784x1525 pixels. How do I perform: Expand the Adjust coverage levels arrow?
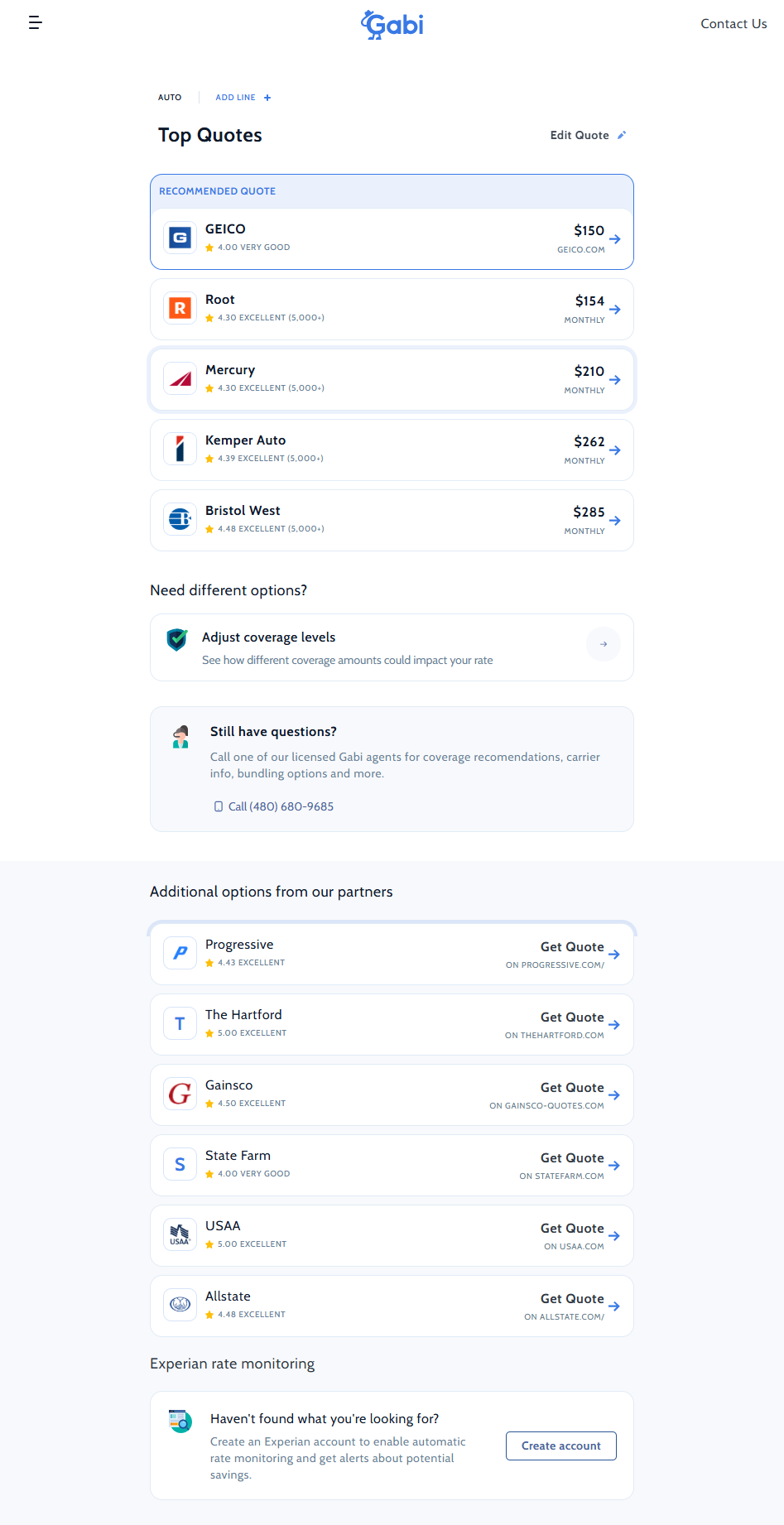[x=604, y=644]
